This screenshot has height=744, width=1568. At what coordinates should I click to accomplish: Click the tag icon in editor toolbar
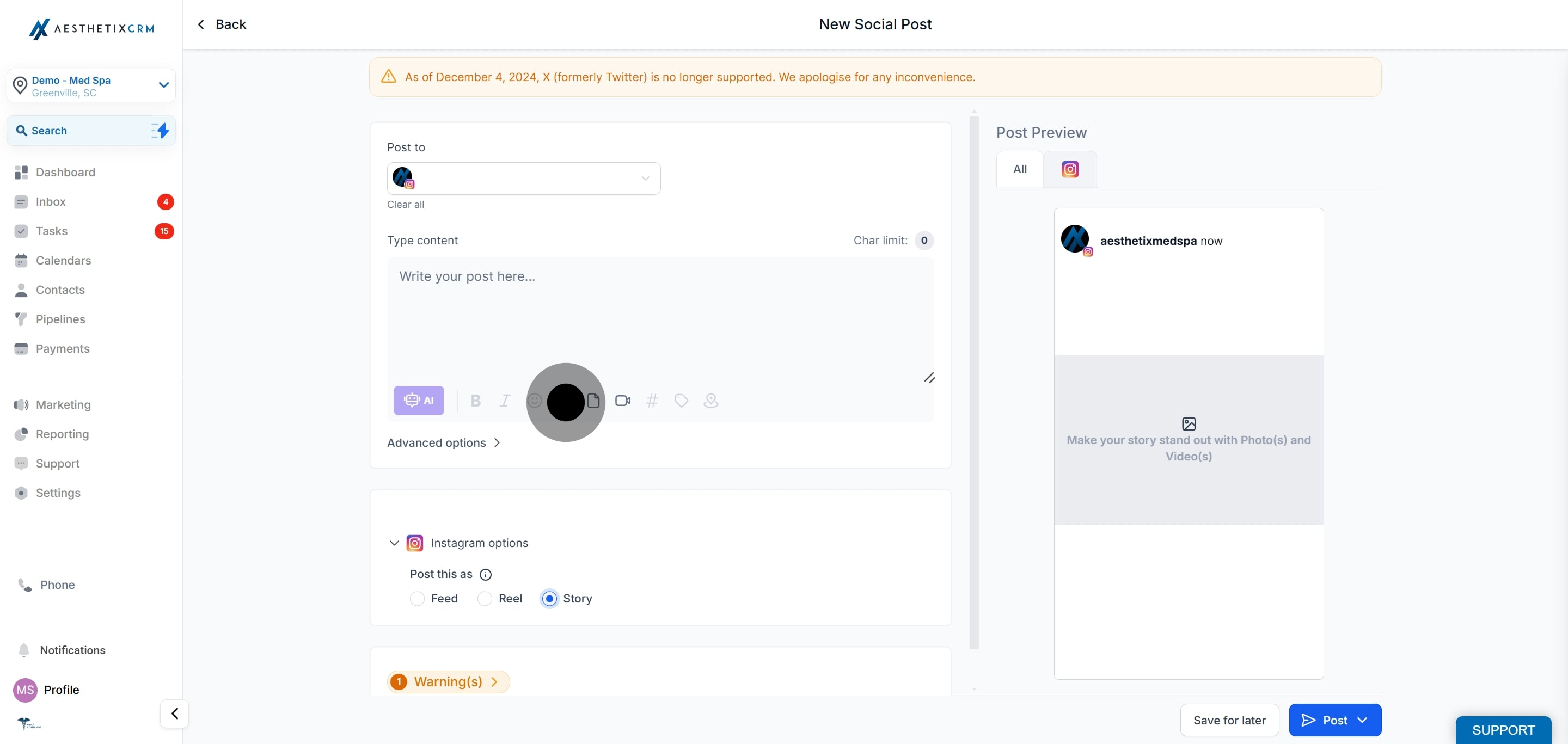pos(681,400)
